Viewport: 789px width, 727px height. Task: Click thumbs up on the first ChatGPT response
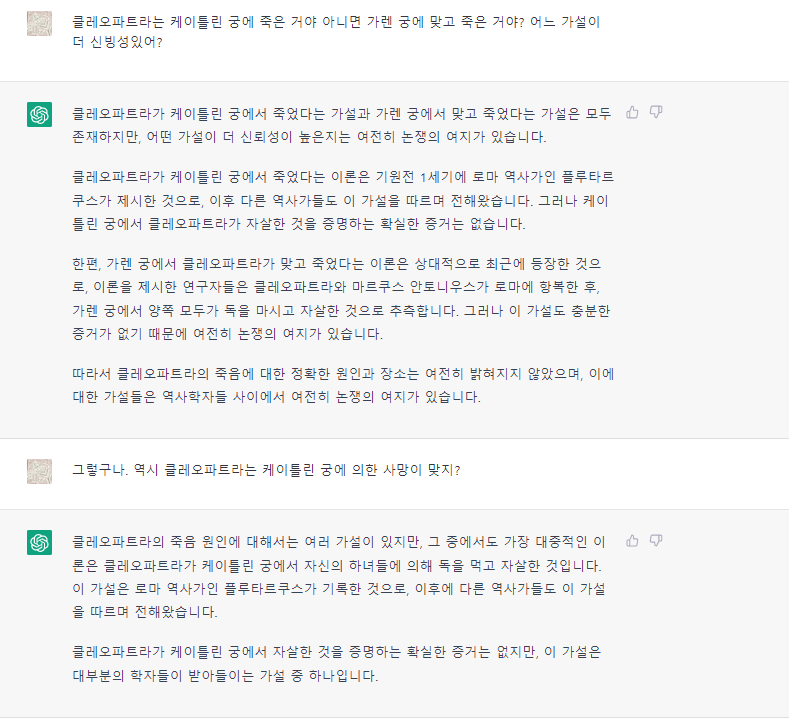coord(632,112)
